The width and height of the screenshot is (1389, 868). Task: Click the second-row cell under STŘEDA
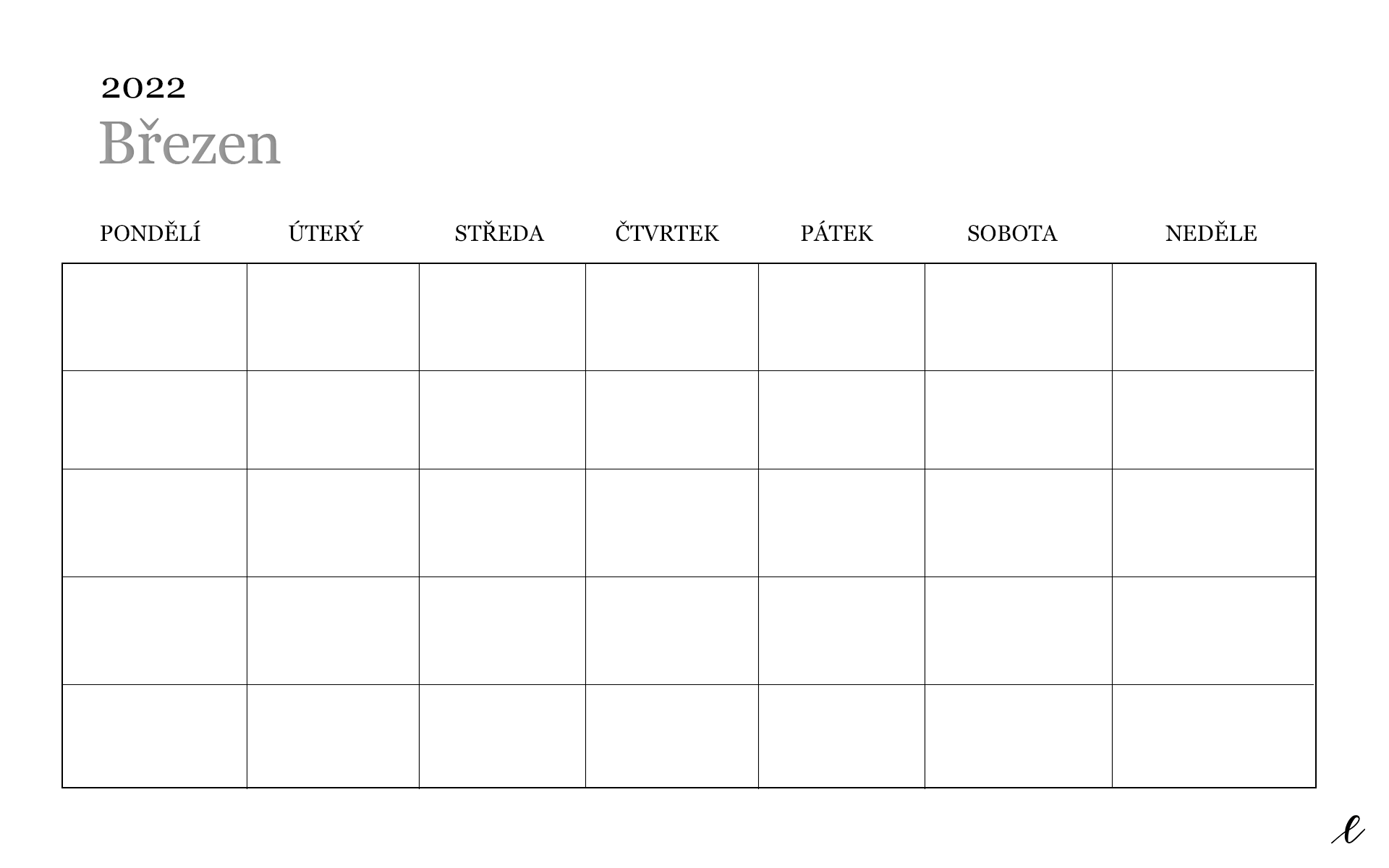pyautogui.click(x=502, y=420)
